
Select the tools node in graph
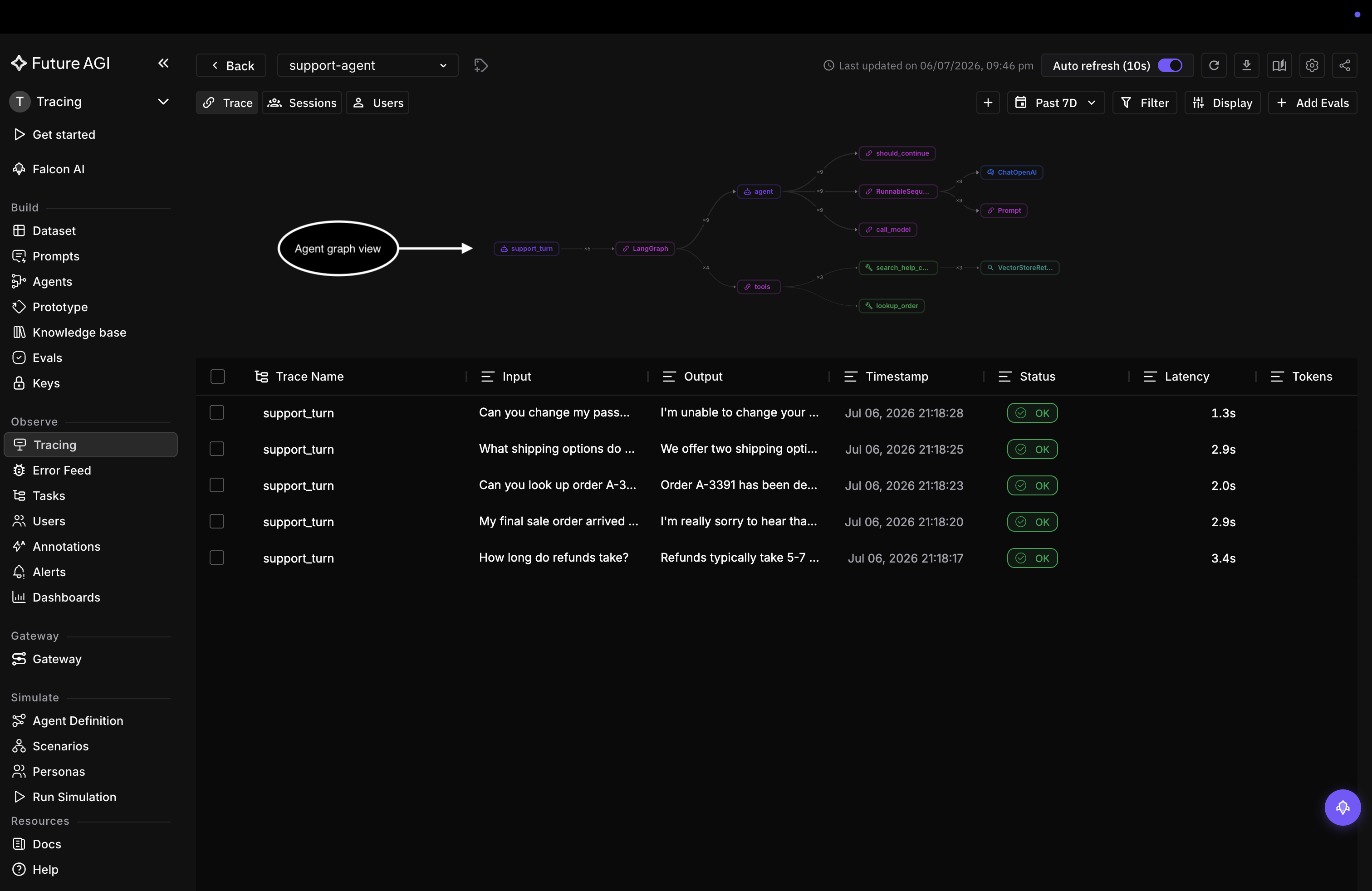point(759,286)
